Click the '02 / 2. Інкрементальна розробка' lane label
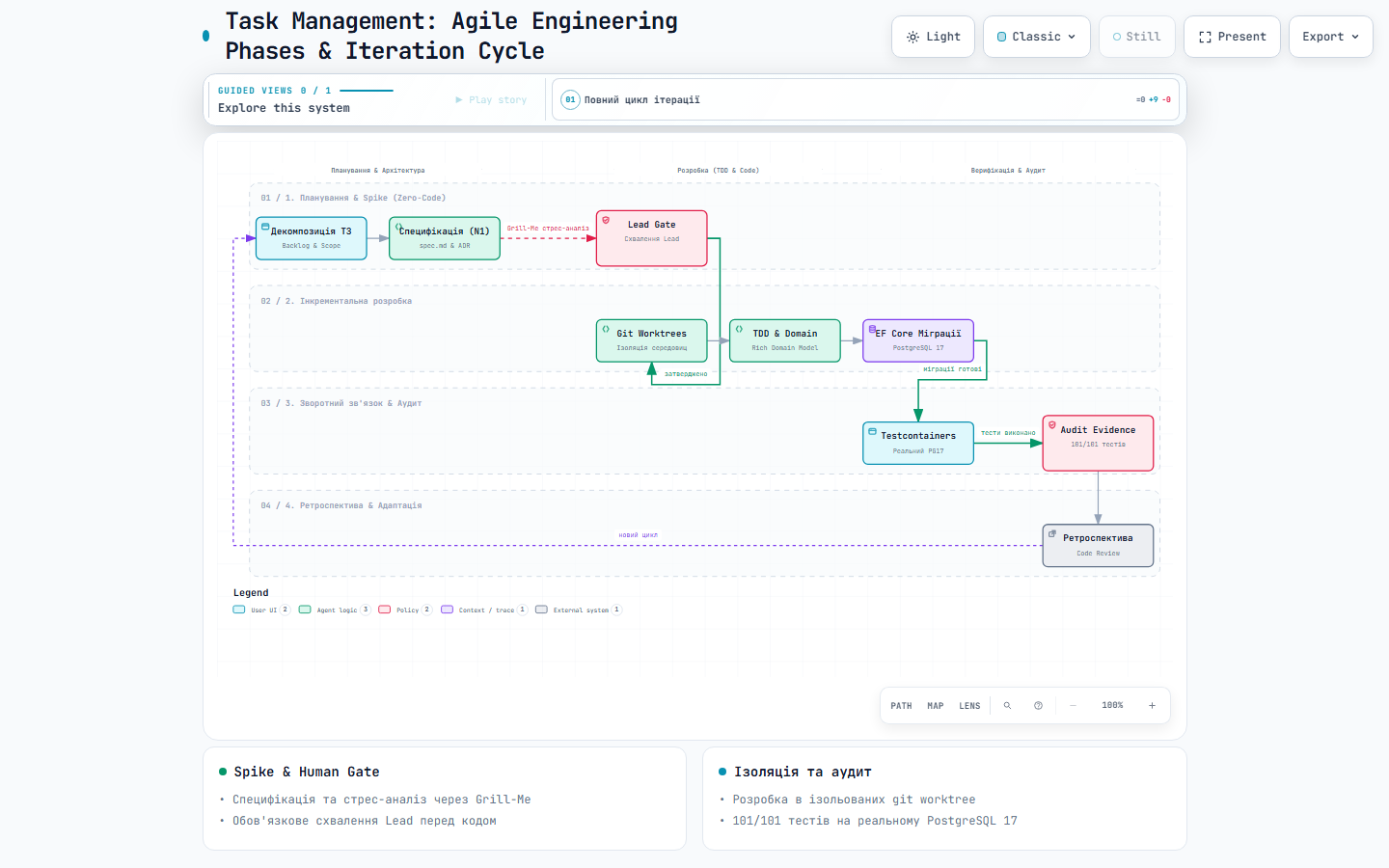1389x868 pixels. [337, 301]
